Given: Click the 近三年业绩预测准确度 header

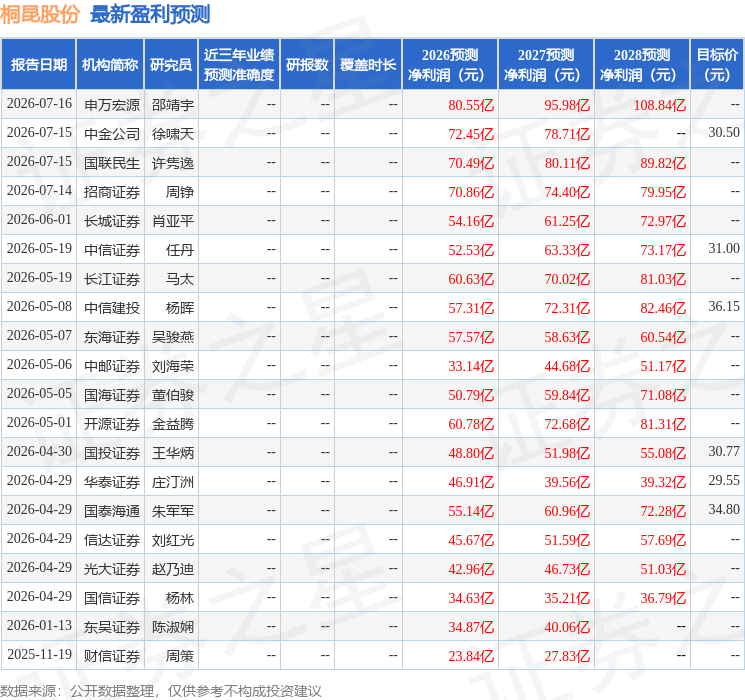Looking at the screenshot, I should pyautogui.click(x=239, y=65).
